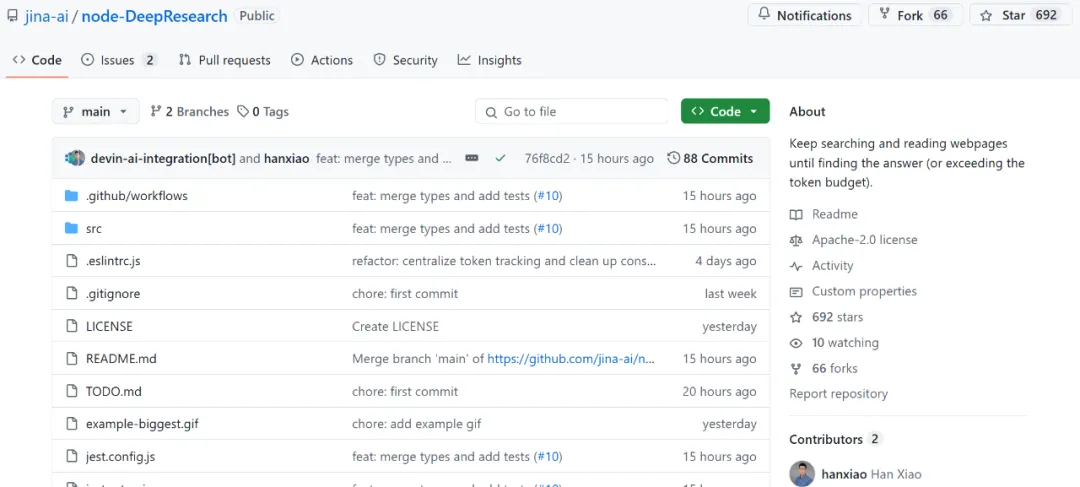Viewport: 1080px width, 487px height.
Task: Open the Security tab
Action: click(405, 60)
